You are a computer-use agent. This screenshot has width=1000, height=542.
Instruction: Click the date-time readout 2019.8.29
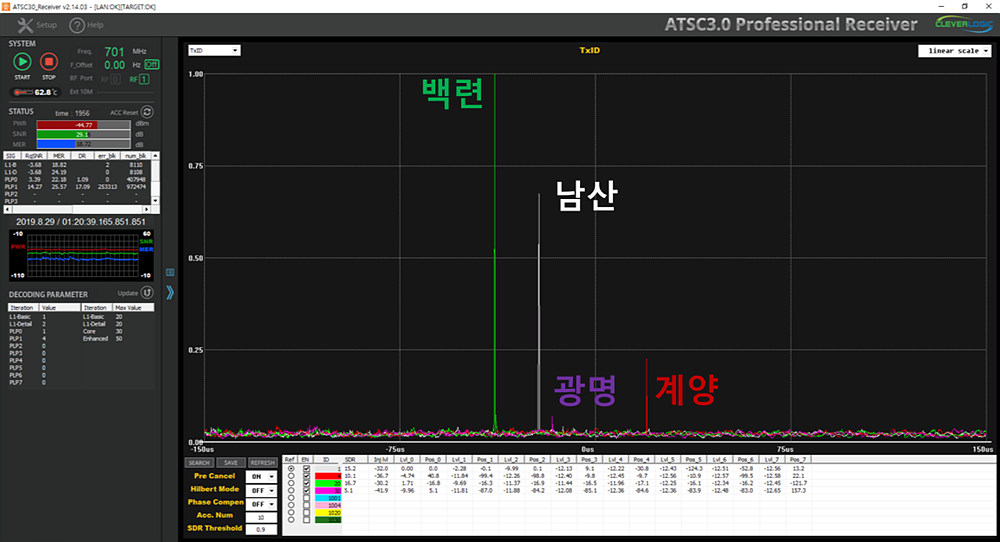tap(81, 222)
